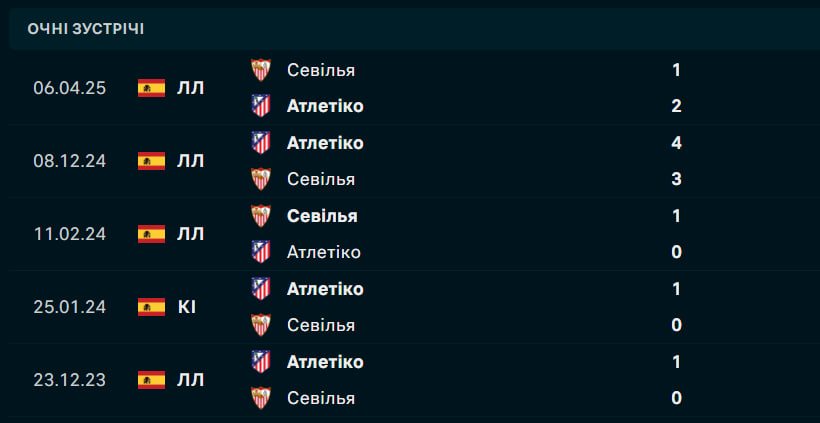Click Atlético crest in 06.04.25 match
The height and width of the screenshot is (423, 820).
[x=260, y=106]
